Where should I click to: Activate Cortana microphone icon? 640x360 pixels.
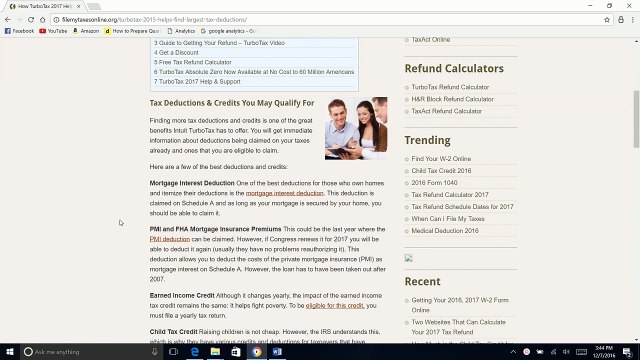coord(155,351)
